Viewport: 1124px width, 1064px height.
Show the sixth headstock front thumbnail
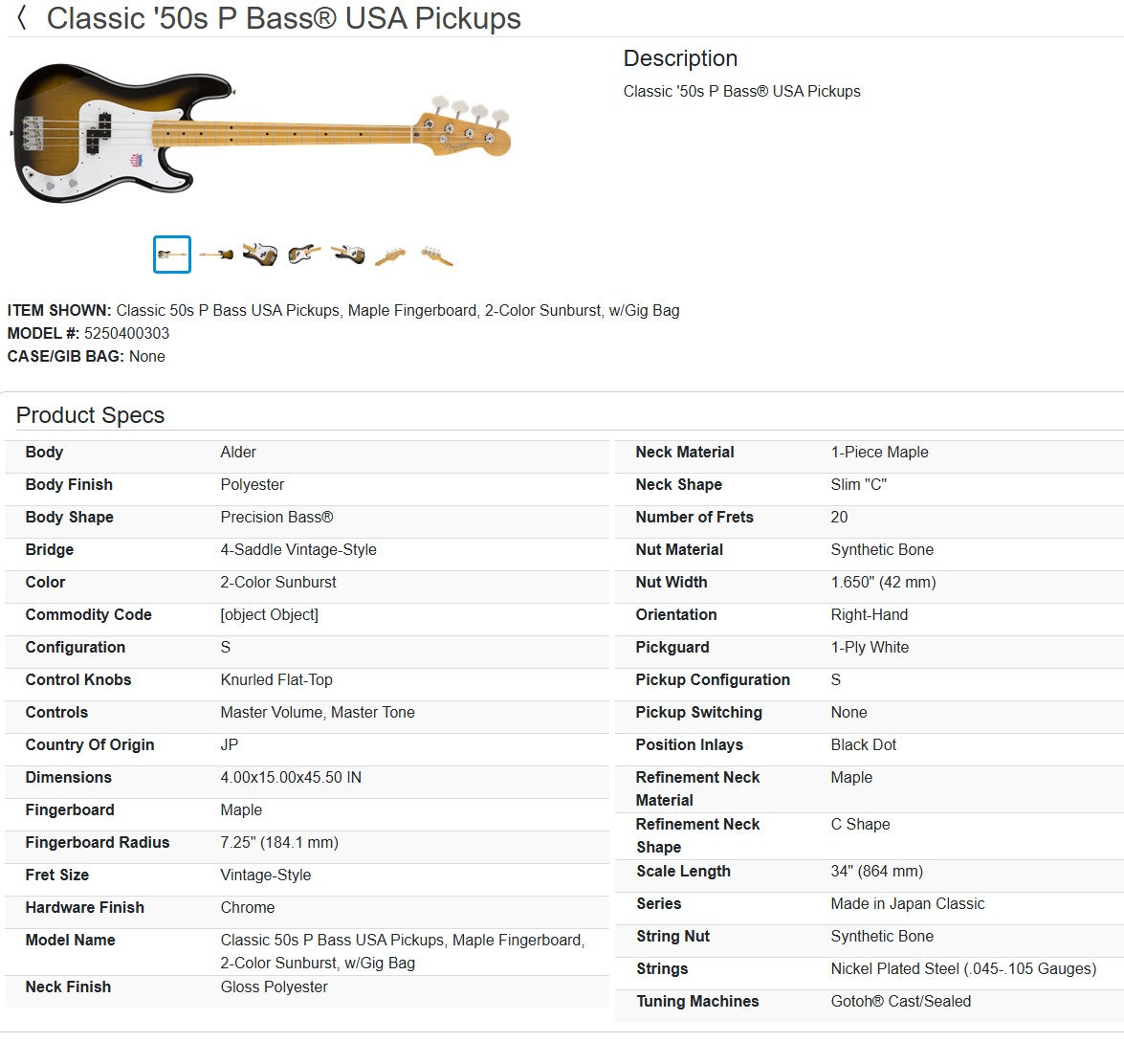tap(390, 255)
